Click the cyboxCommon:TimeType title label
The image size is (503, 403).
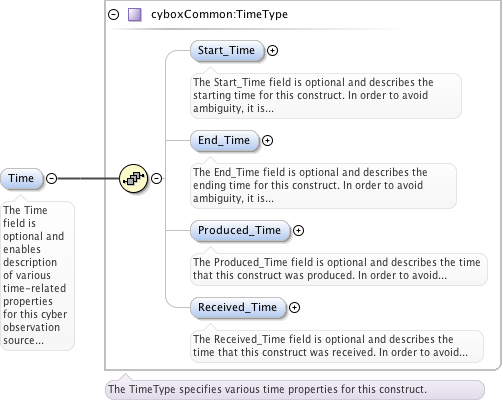(219, 14)
